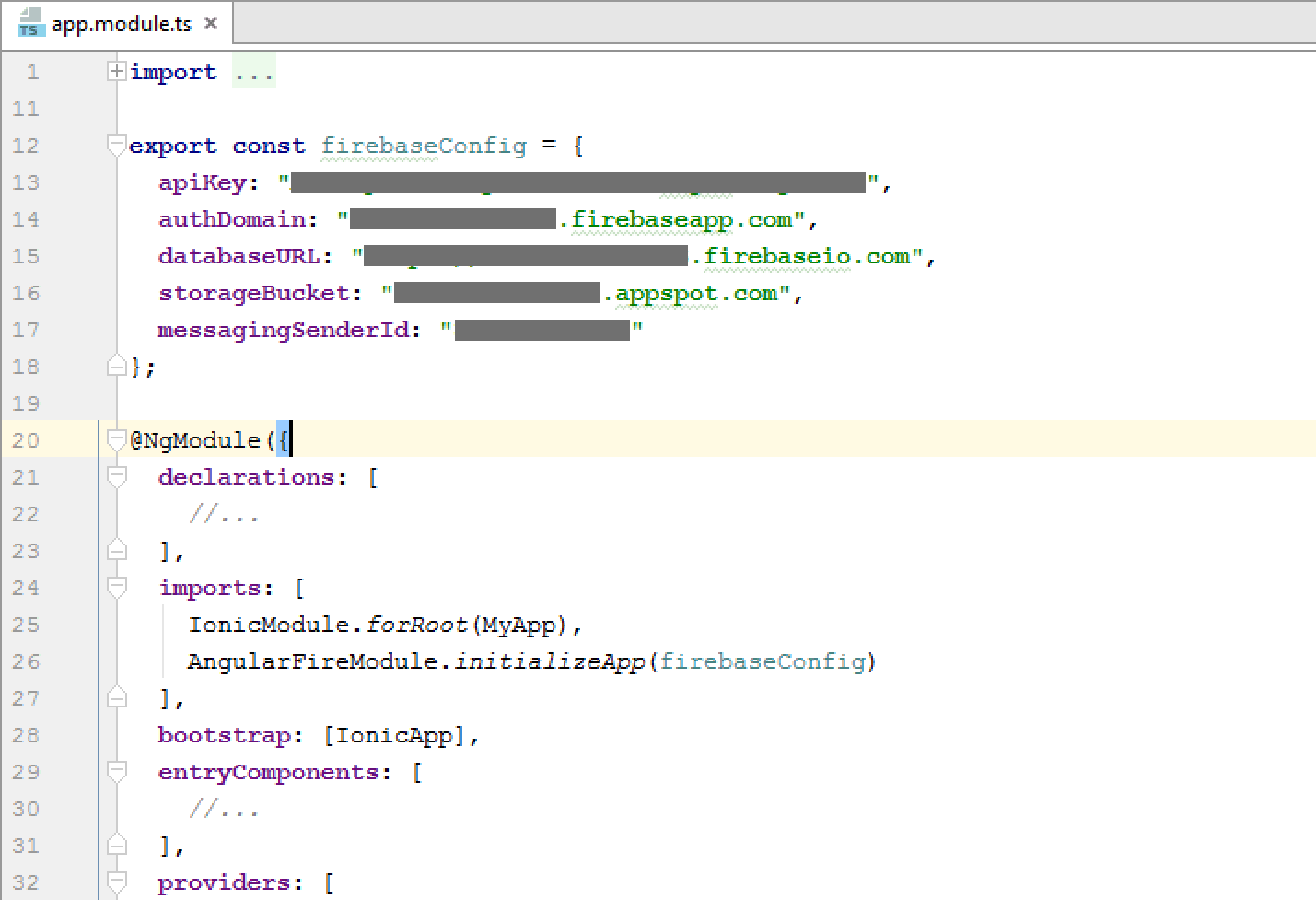Collapse the imports array on line 24
1316x900 pixels.
click(116, 587)
